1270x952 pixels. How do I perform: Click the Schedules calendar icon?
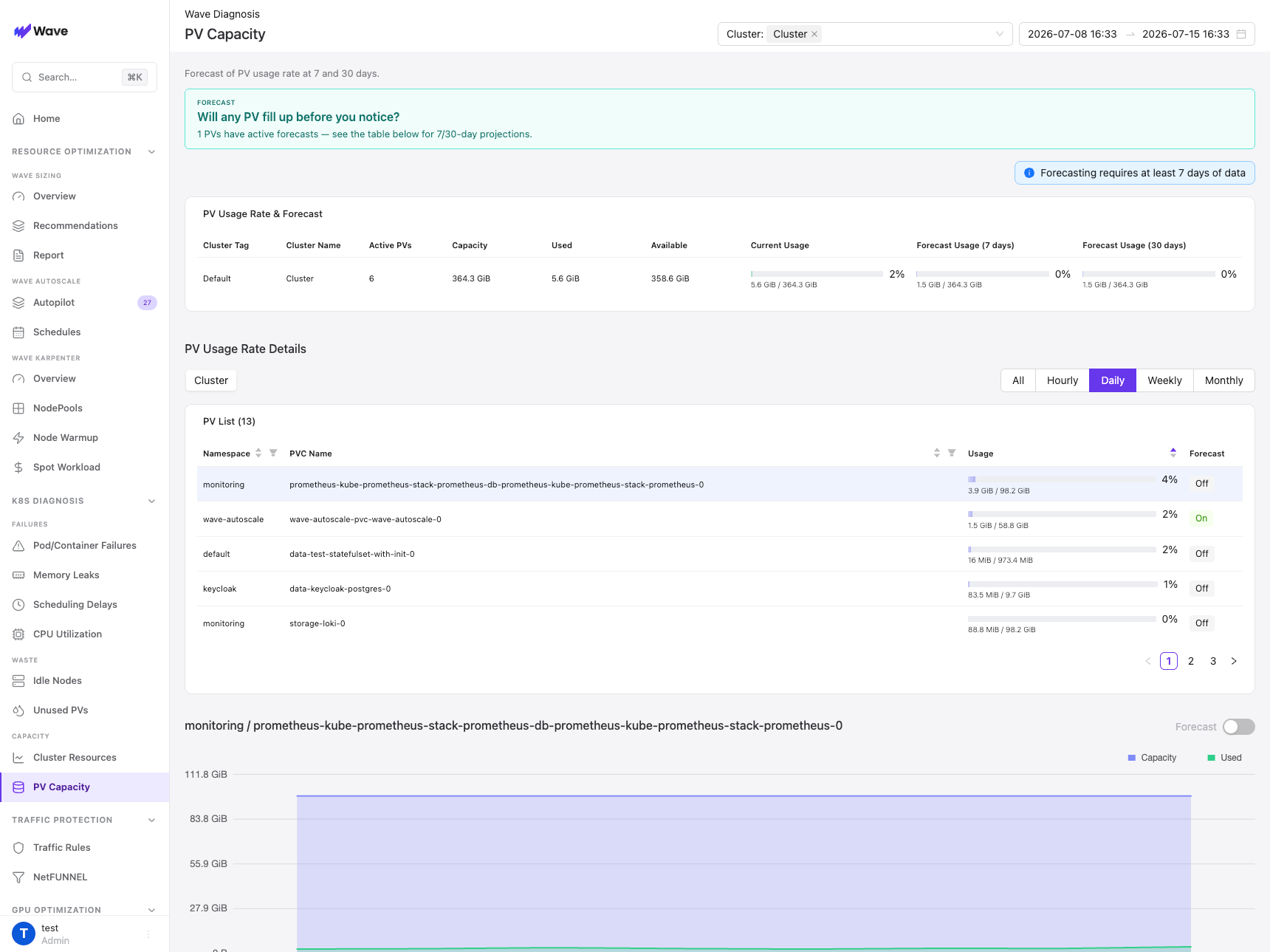18,332
